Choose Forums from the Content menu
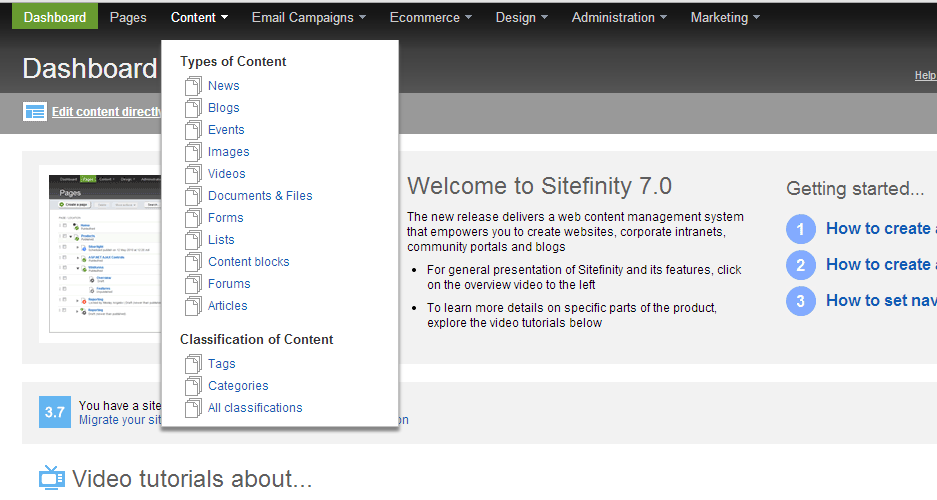 click(x=229, y=284)
